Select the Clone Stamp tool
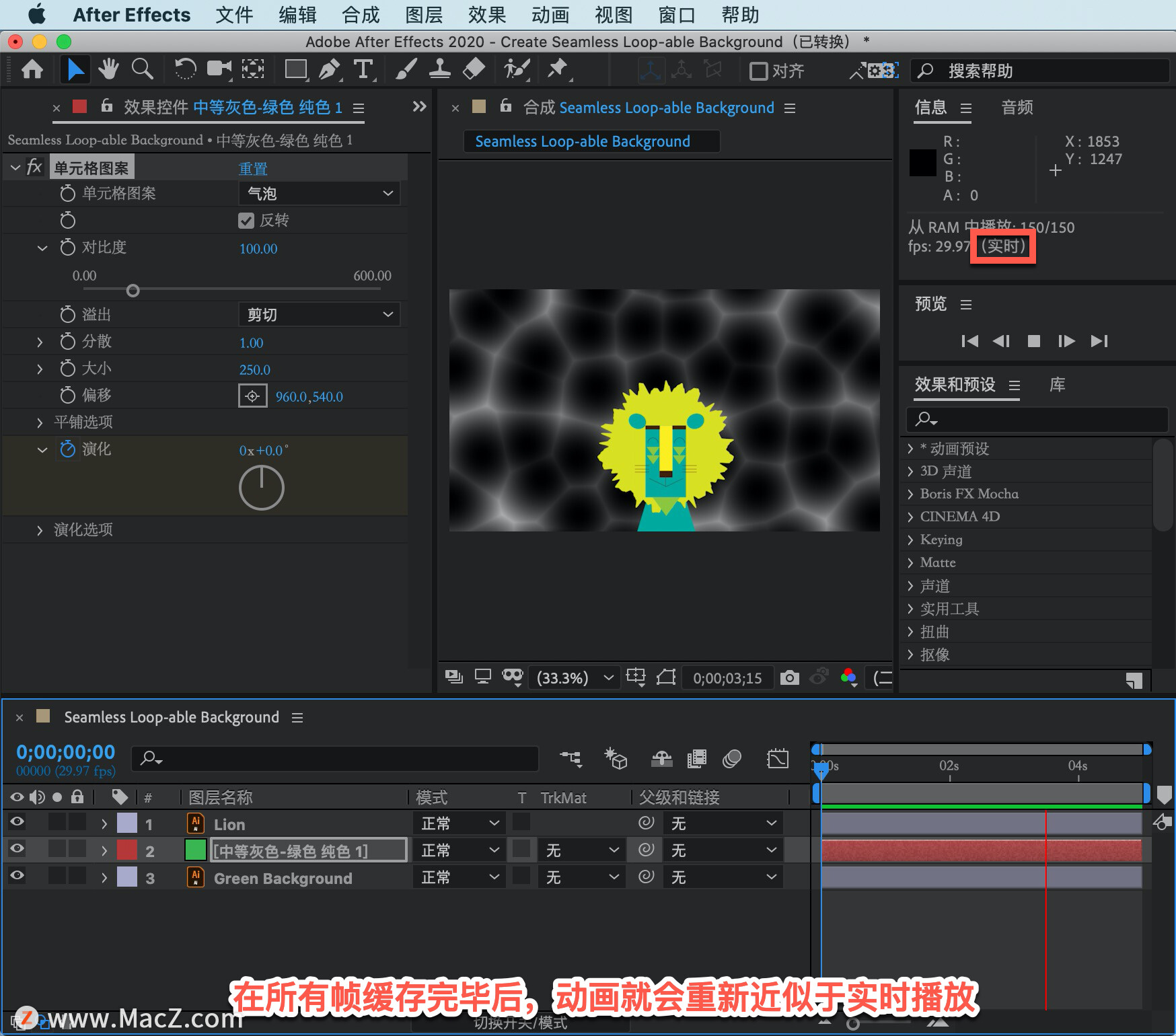The image size is (1176, 1036). (x=439, y=69)
